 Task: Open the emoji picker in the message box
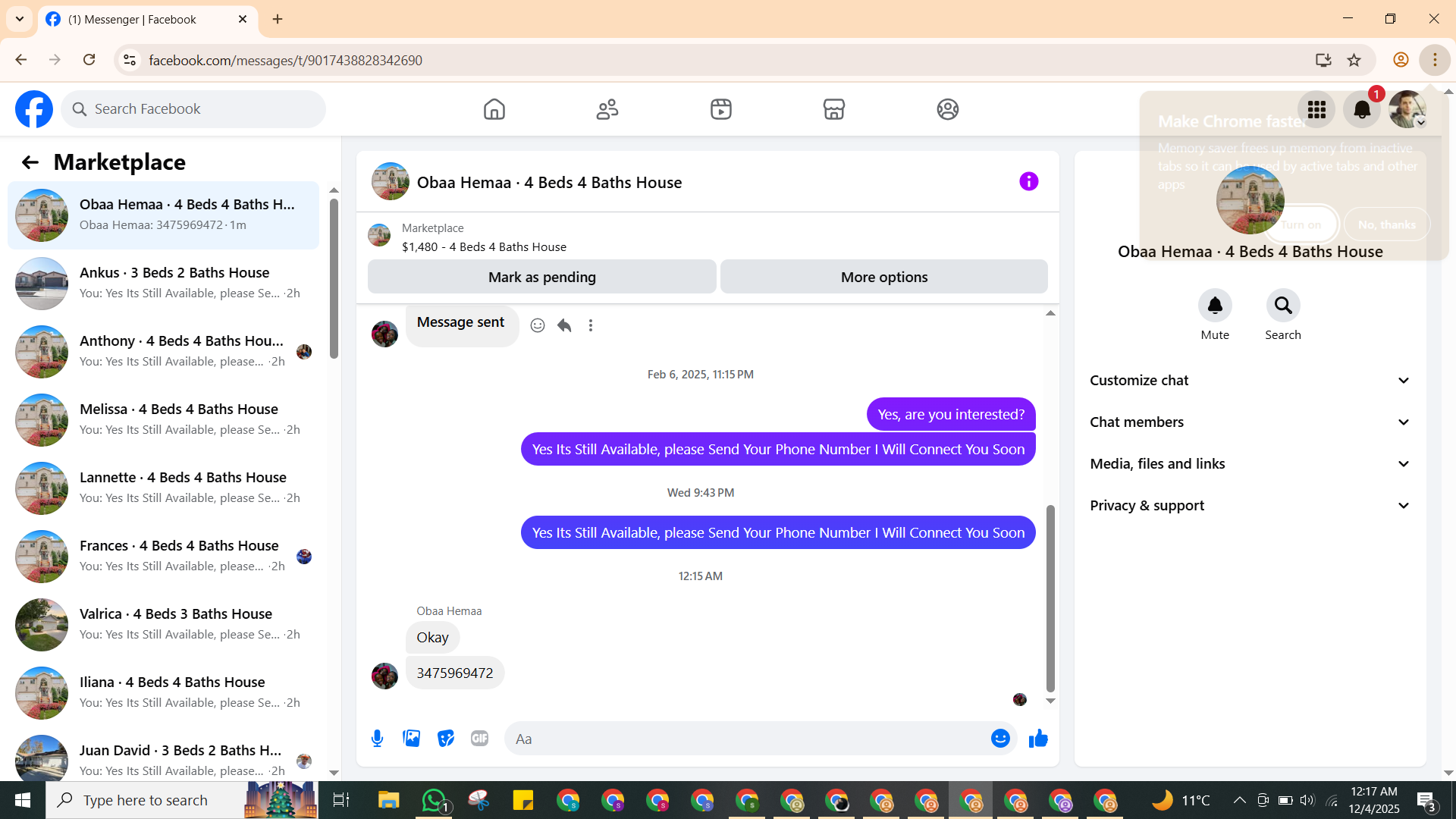click(1000, 739)
